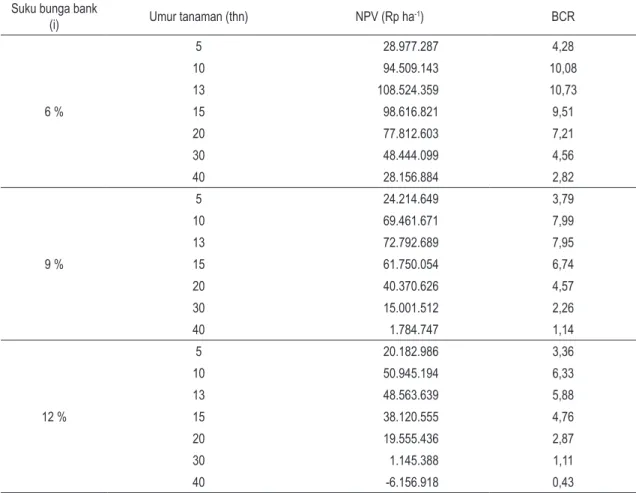The image size is (636, 493).
Task: Select NPV value 28.977.287
Action: pyautogui.click(x=410, y=46)
